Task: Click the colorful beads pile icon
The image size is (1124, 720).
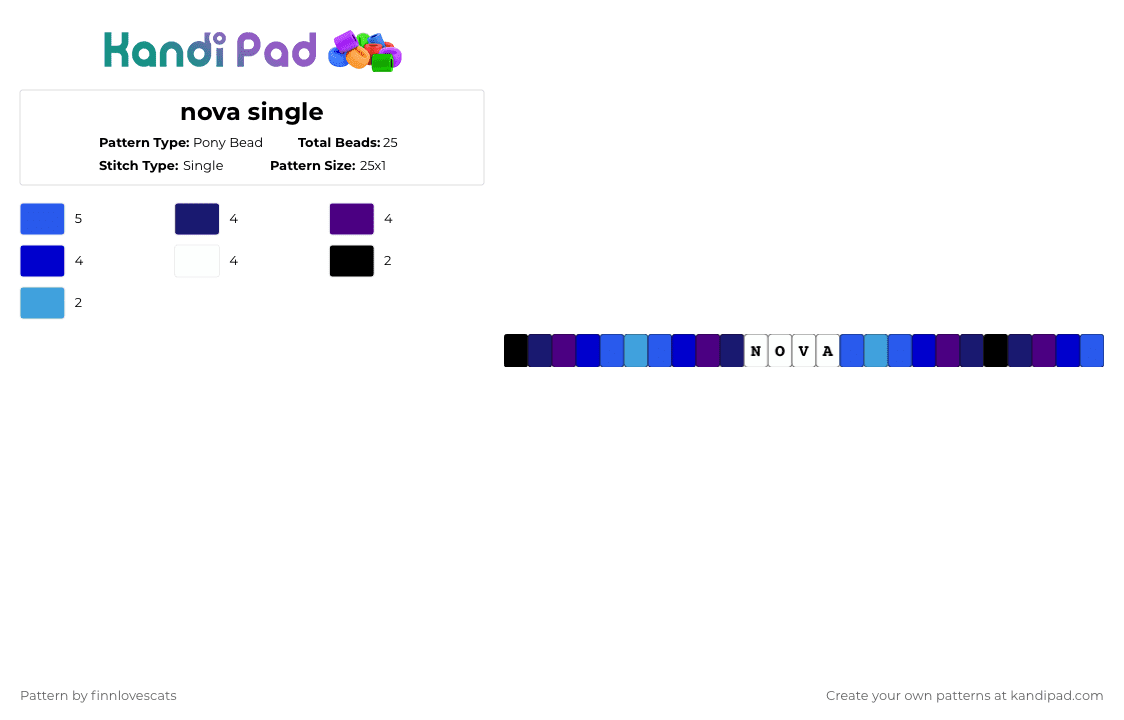Action: point(365,52)
